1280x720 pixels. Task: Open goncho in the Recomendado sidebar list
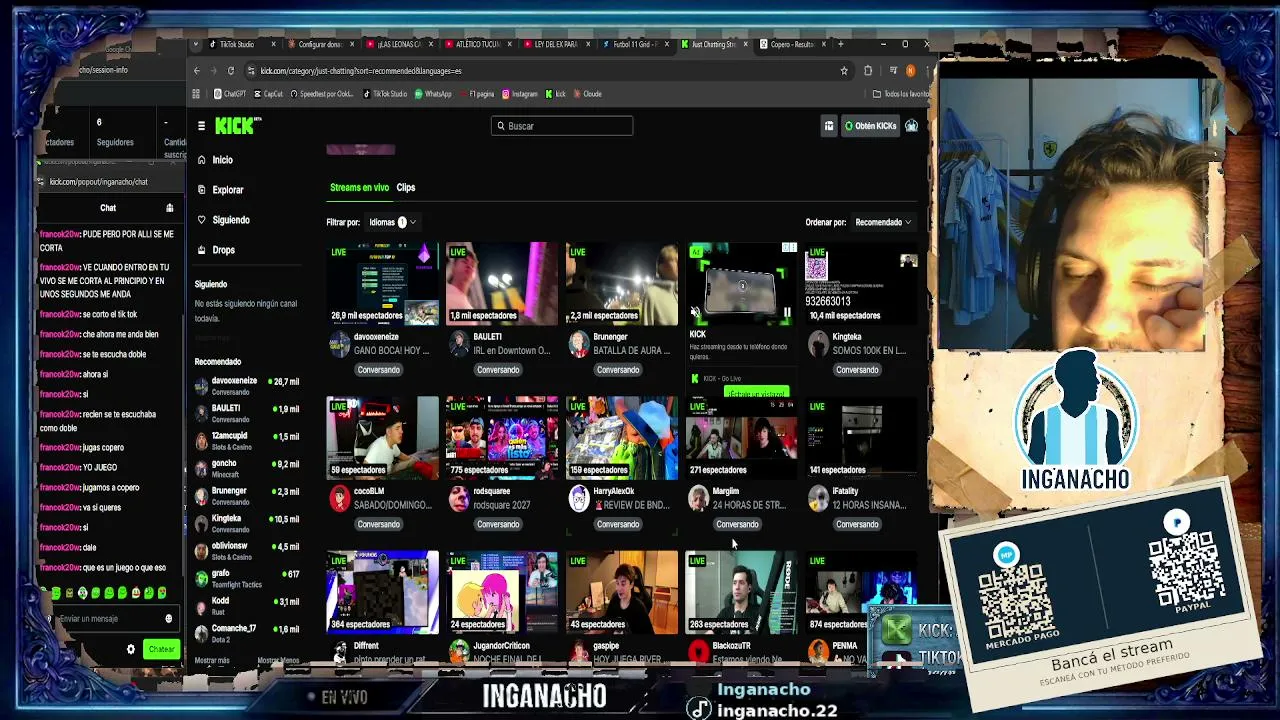tap(247, 468)
